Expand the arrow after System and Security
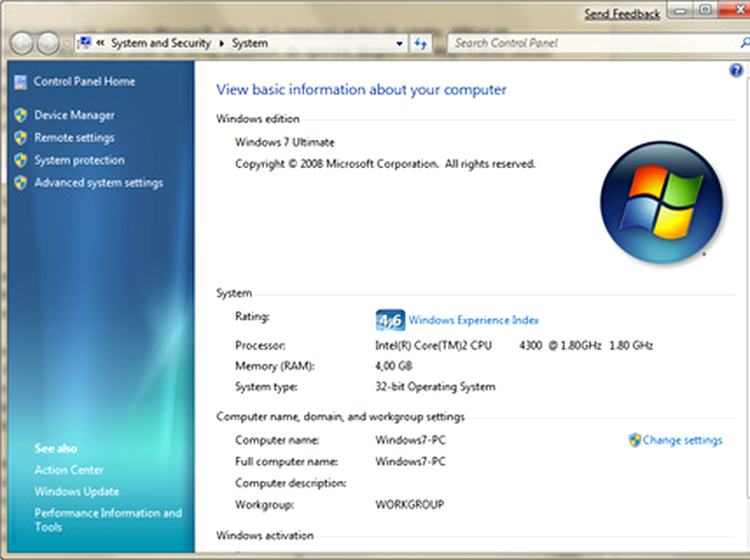Viewport: 750px width, 560px height. 221,44
